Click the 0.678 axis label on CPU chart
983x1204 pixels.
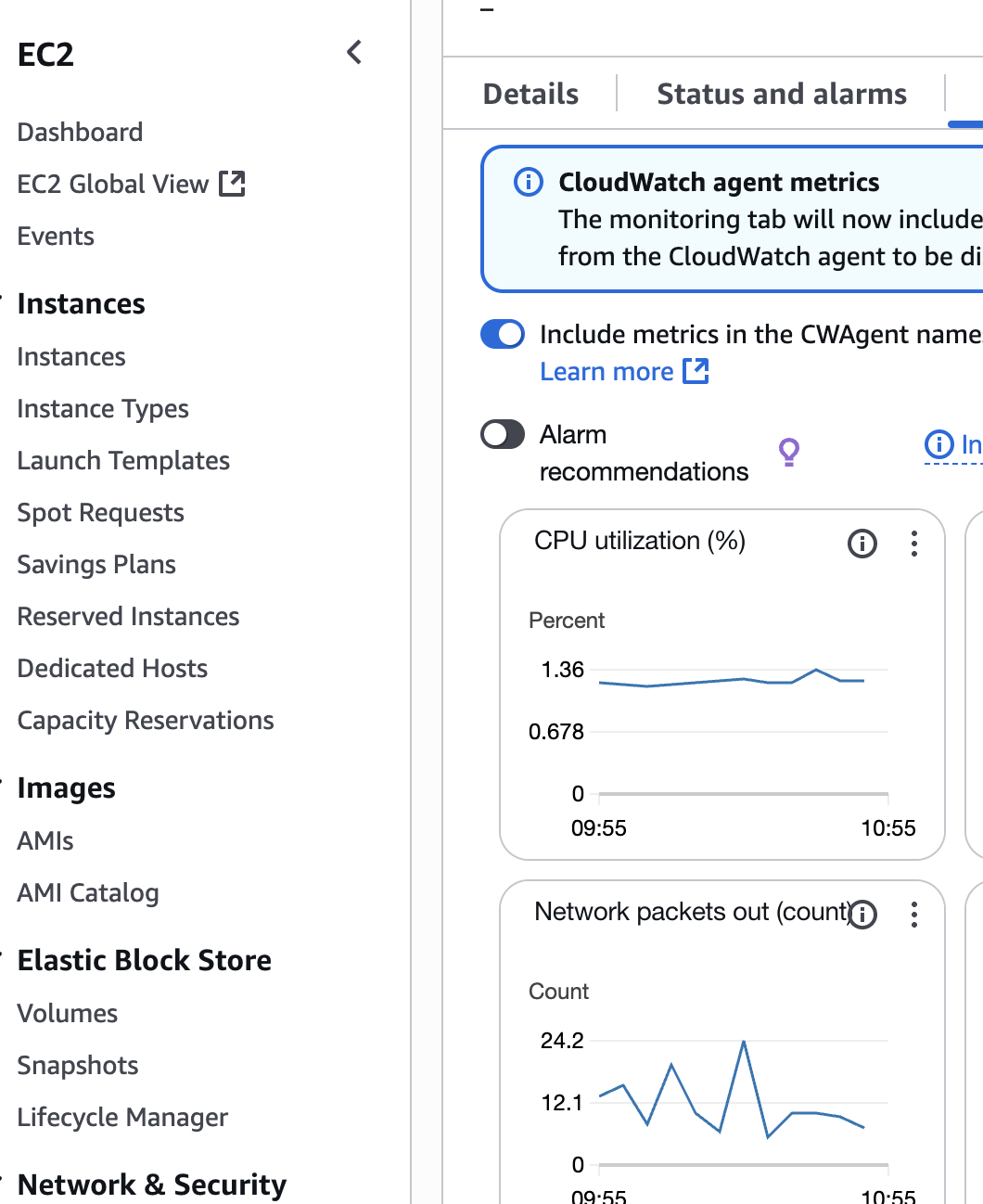pos(556,732)
